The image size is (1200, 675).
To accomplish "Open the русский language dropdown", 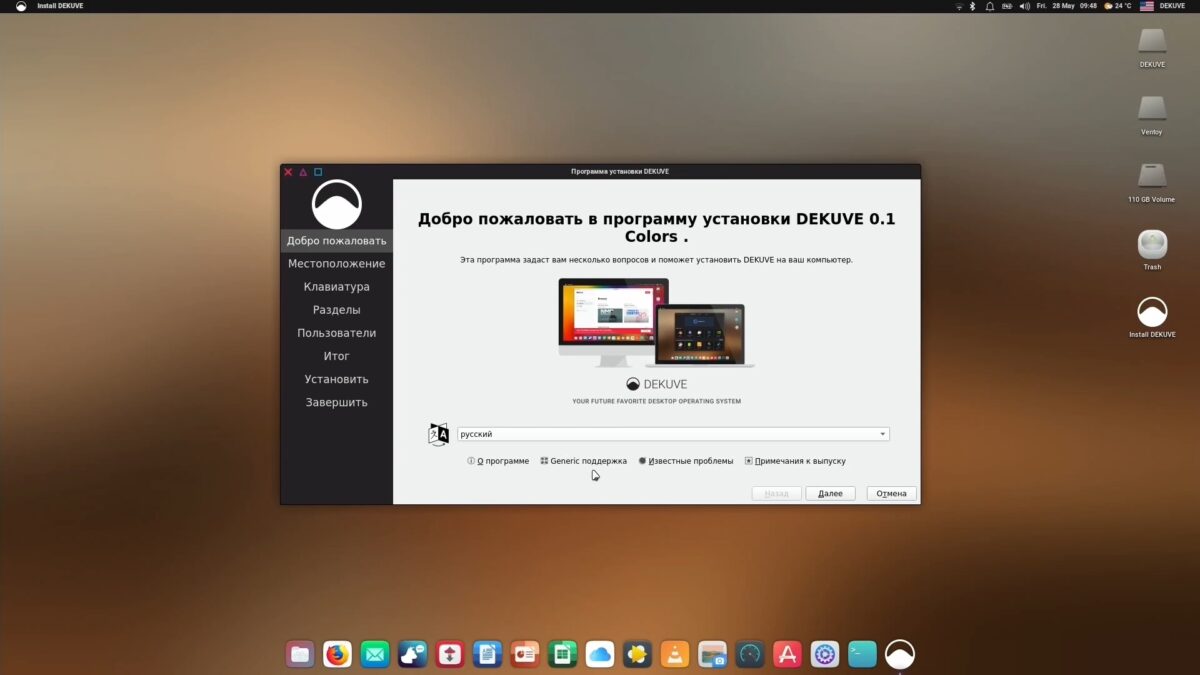I will pyautogui.click(x=673, y=434).
